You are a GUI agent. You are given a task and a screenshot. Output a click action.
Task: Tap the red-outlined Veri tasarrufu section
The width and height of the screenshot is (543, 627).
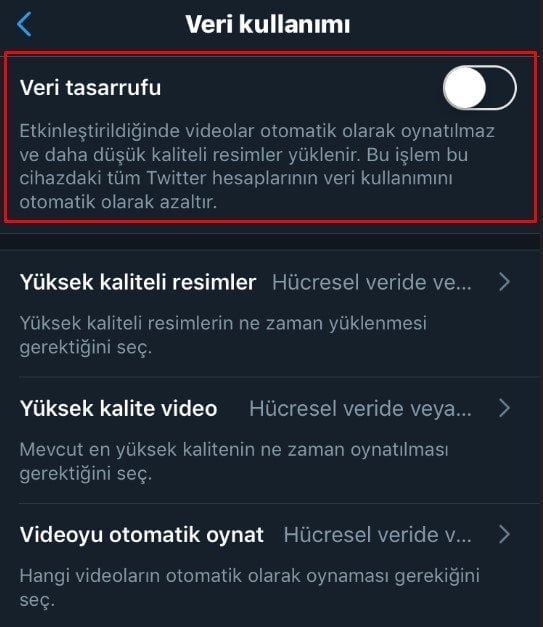[x=271, y=137]
